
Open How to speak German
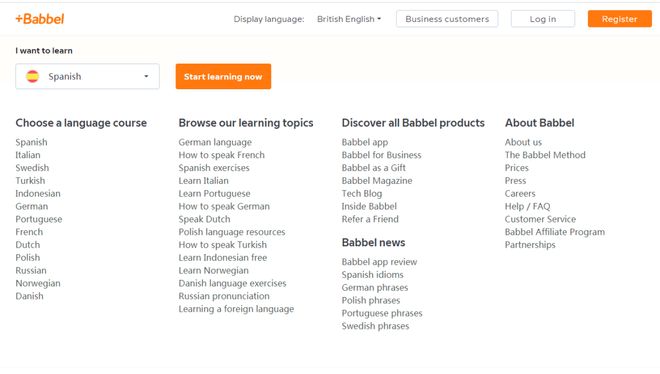click(x=224, y=207)
